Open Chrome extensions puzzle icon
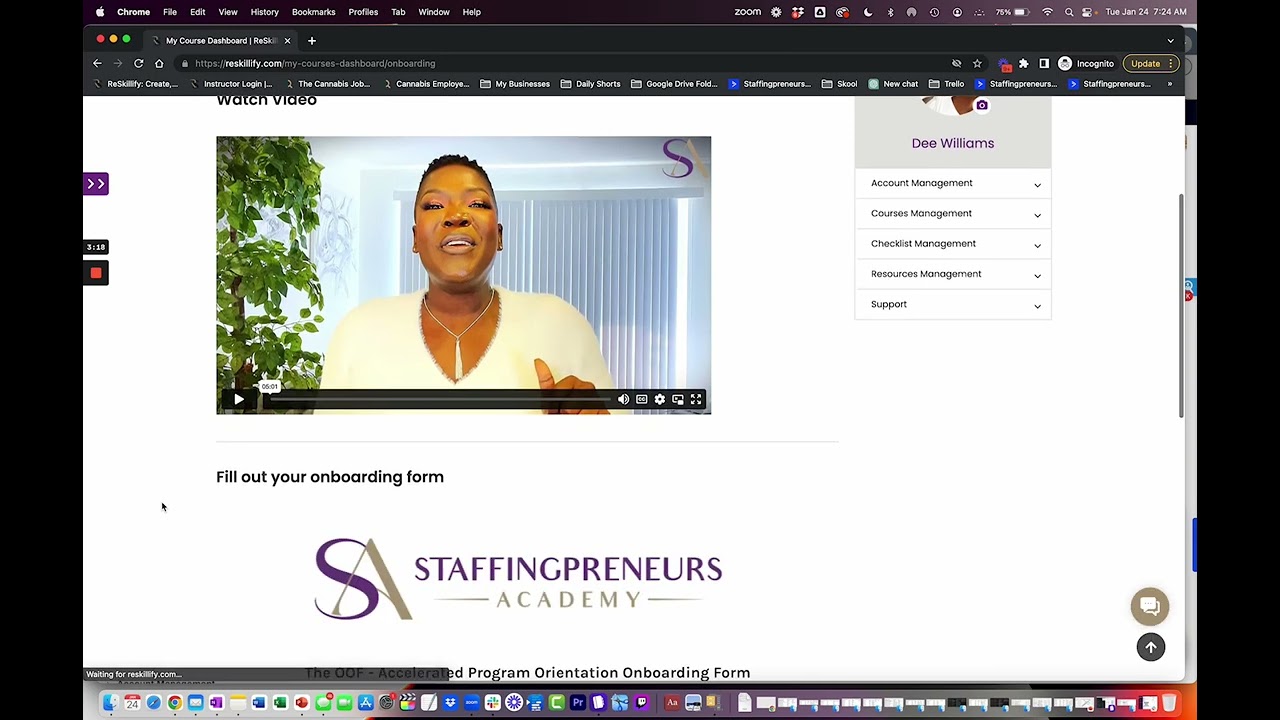This screenshot has height=720, width=1280. pos(1023,63)
